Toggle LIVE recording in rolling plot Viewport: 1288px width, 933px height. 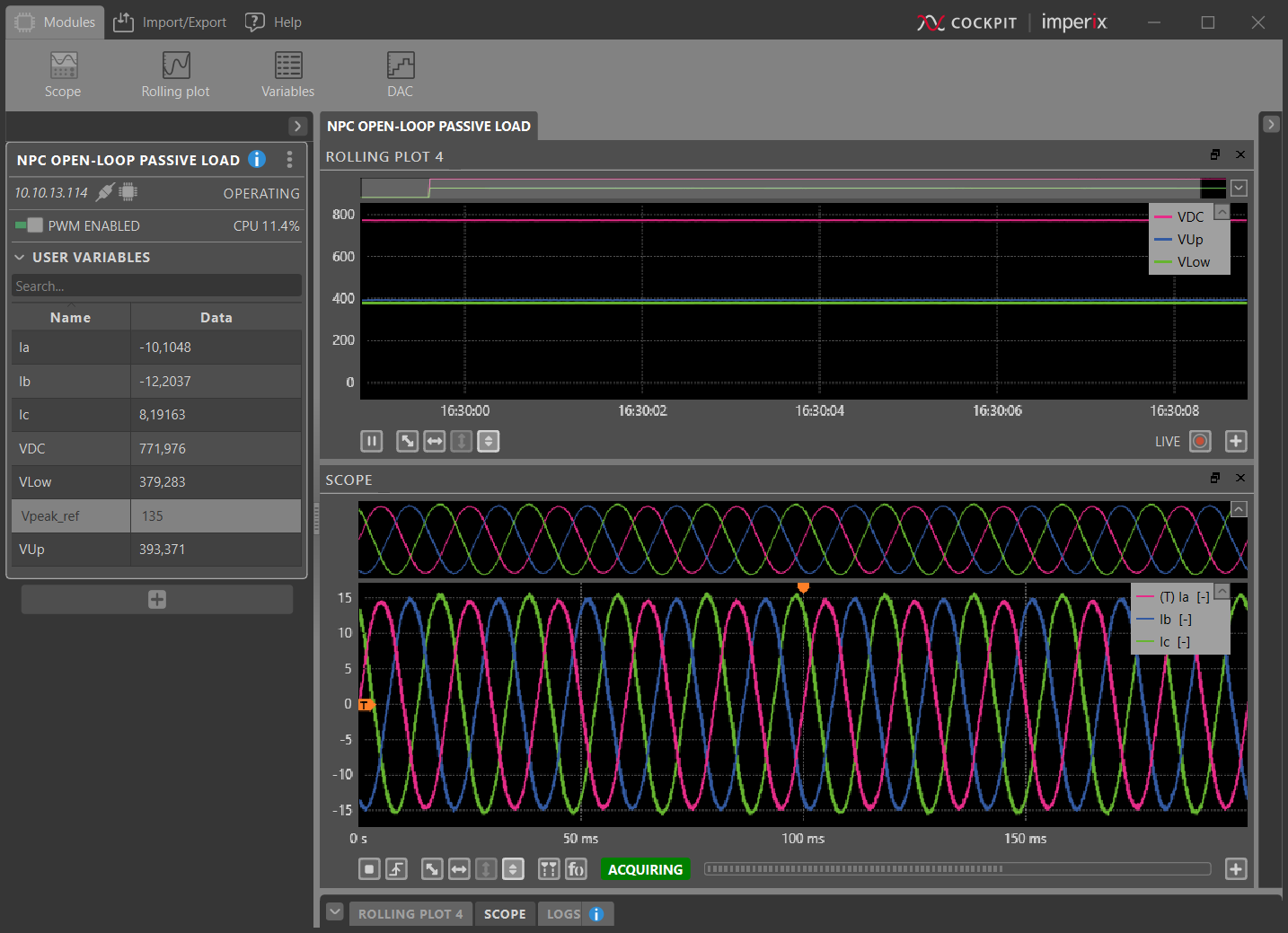[x=1200, y=441]
